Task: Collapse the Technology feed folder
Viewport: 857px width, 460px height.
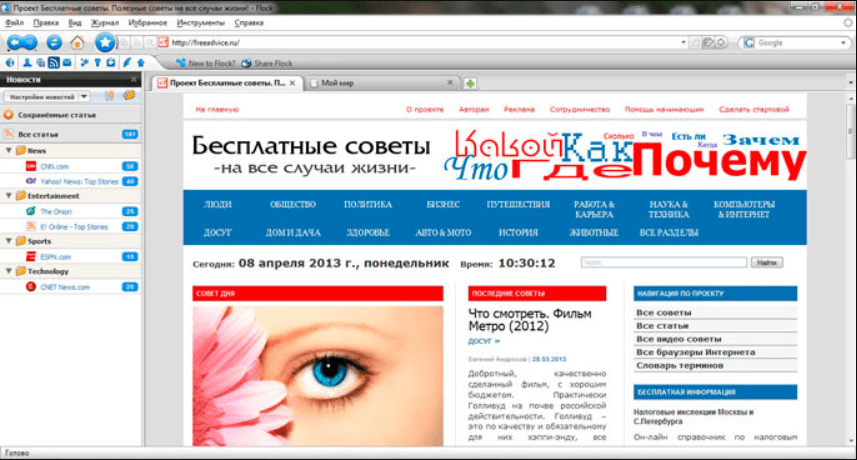Action: click(9, 271)
